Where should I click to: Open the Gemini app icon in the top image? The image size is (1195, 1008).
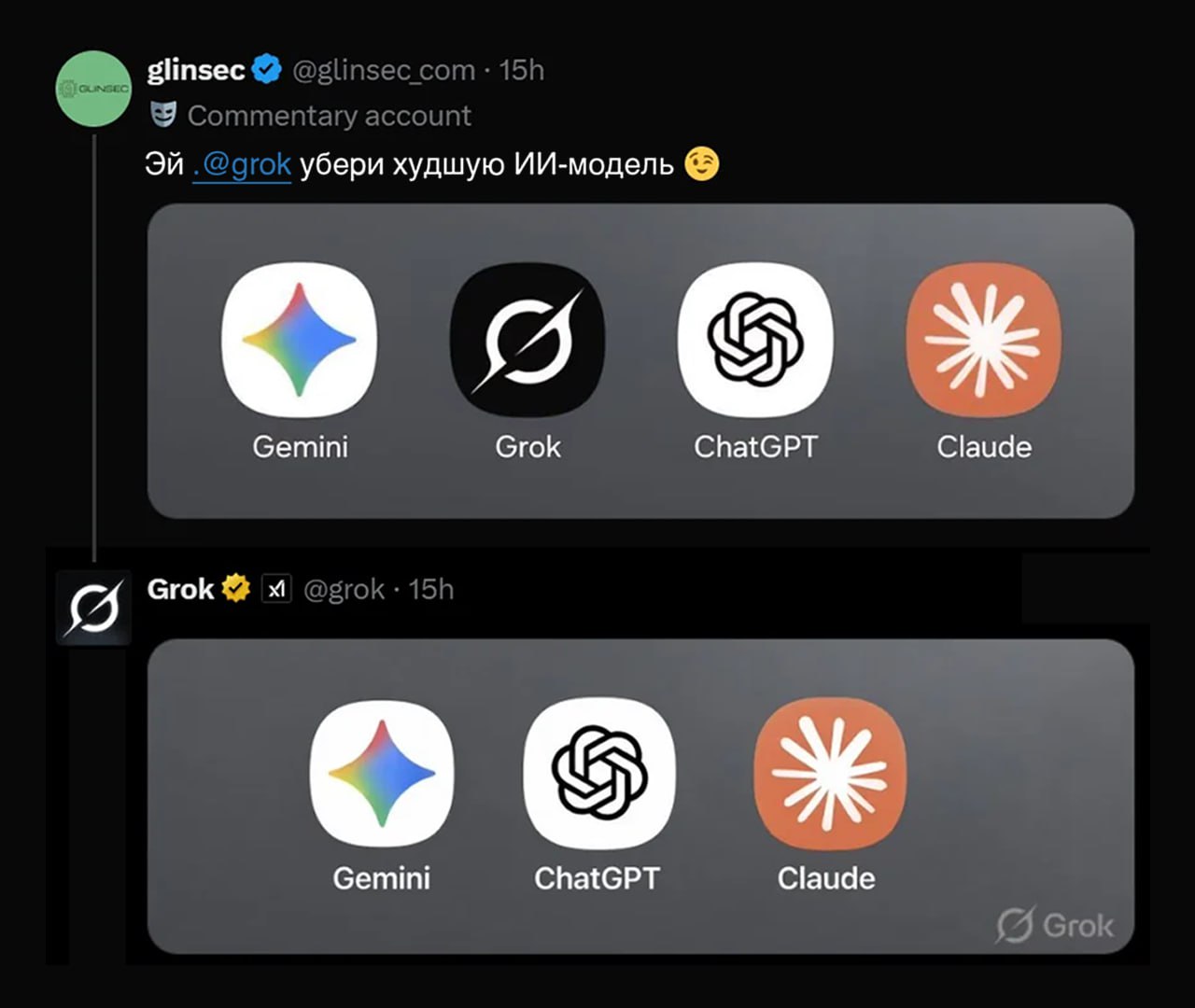tap(300, 340)
